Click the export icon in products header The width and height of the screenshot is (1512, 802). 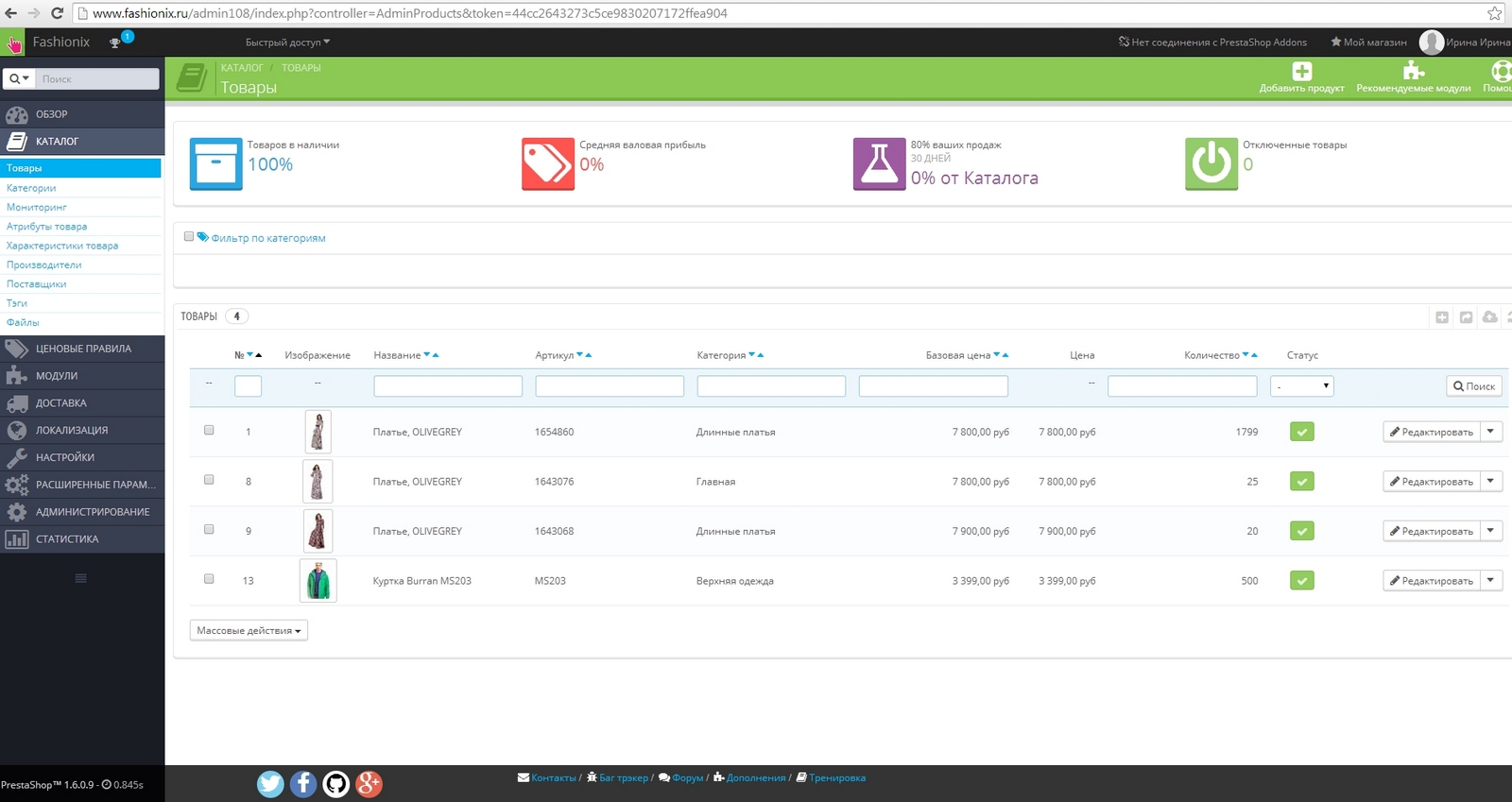point(1466,317)
